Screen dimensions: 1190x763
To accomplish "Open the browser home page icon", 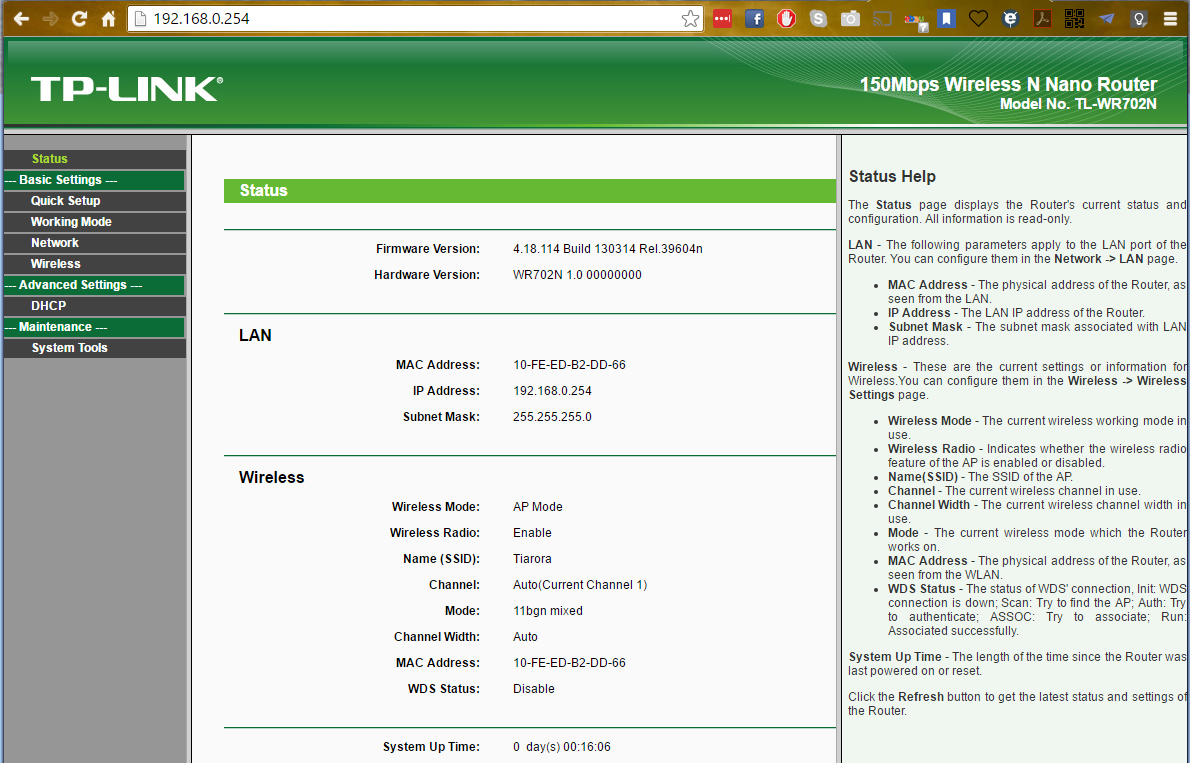I will (x=109, y=19).
